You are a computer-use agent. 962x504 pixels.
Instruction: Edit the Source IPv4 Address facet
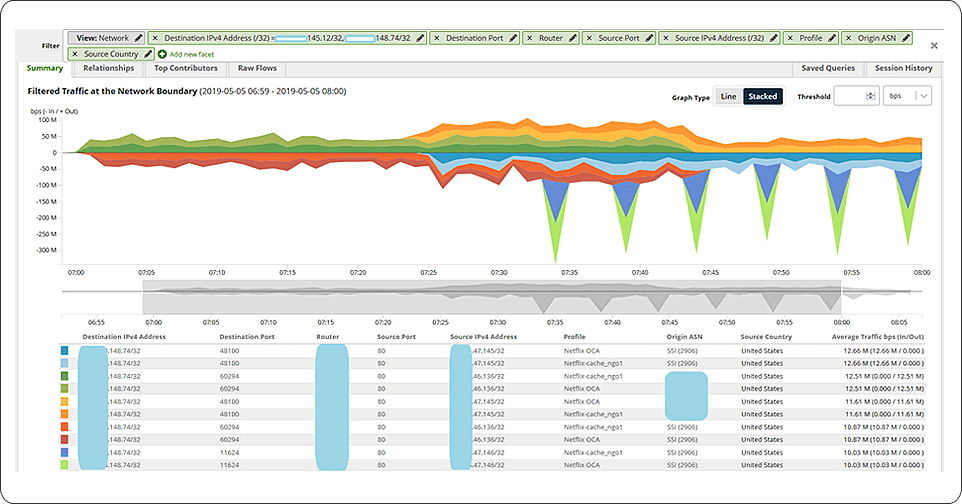point(774,38)
